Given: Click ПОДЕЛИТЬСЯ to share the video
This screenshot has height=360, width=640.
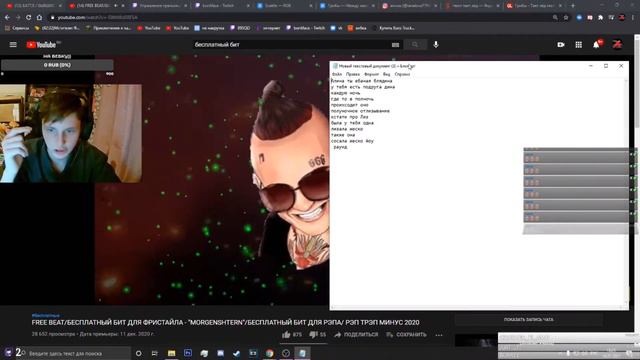Looking at the screenshot, I should pos(356,335).
